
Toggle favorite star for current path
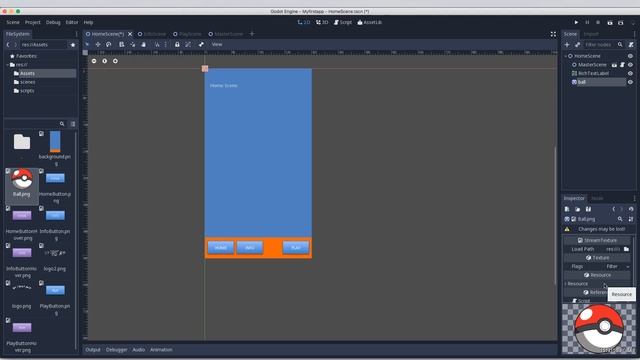click(x=73, y=44)
